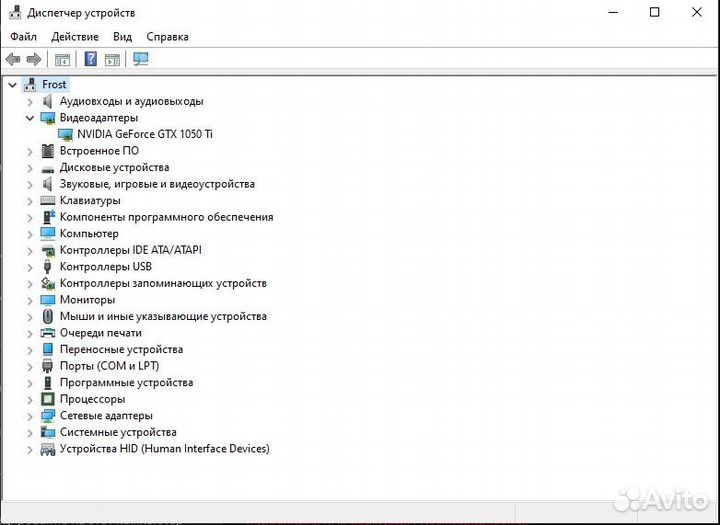The image size is (720, 525).
Task: Select the Порты (COM и LPT) item
Action: [109, 366]
